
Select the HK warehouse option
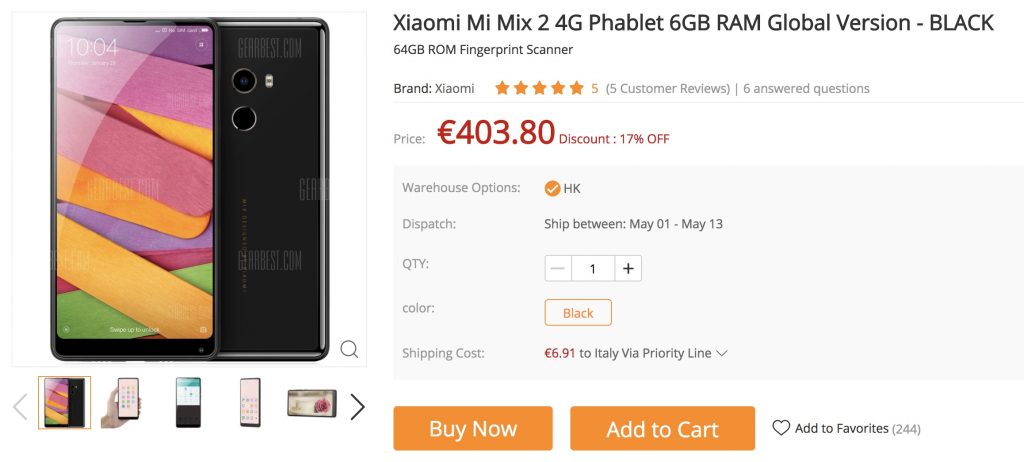pyautogui.click(x=562, y=189)
